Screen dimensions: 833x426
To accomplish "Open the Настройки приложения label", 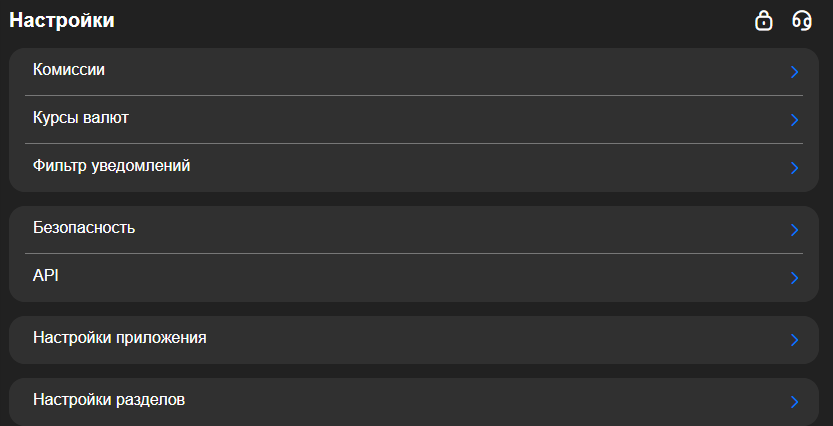I will click(120, 338).
